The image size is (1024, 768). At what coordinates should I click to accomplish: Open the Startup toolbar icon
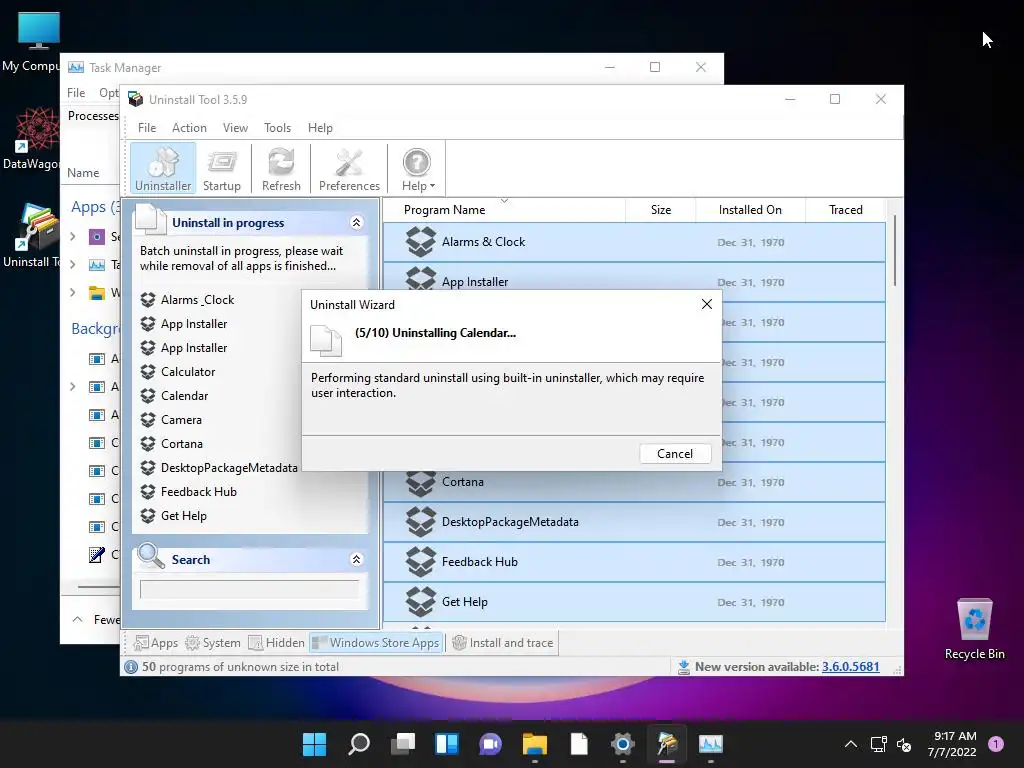coord(222,168)
